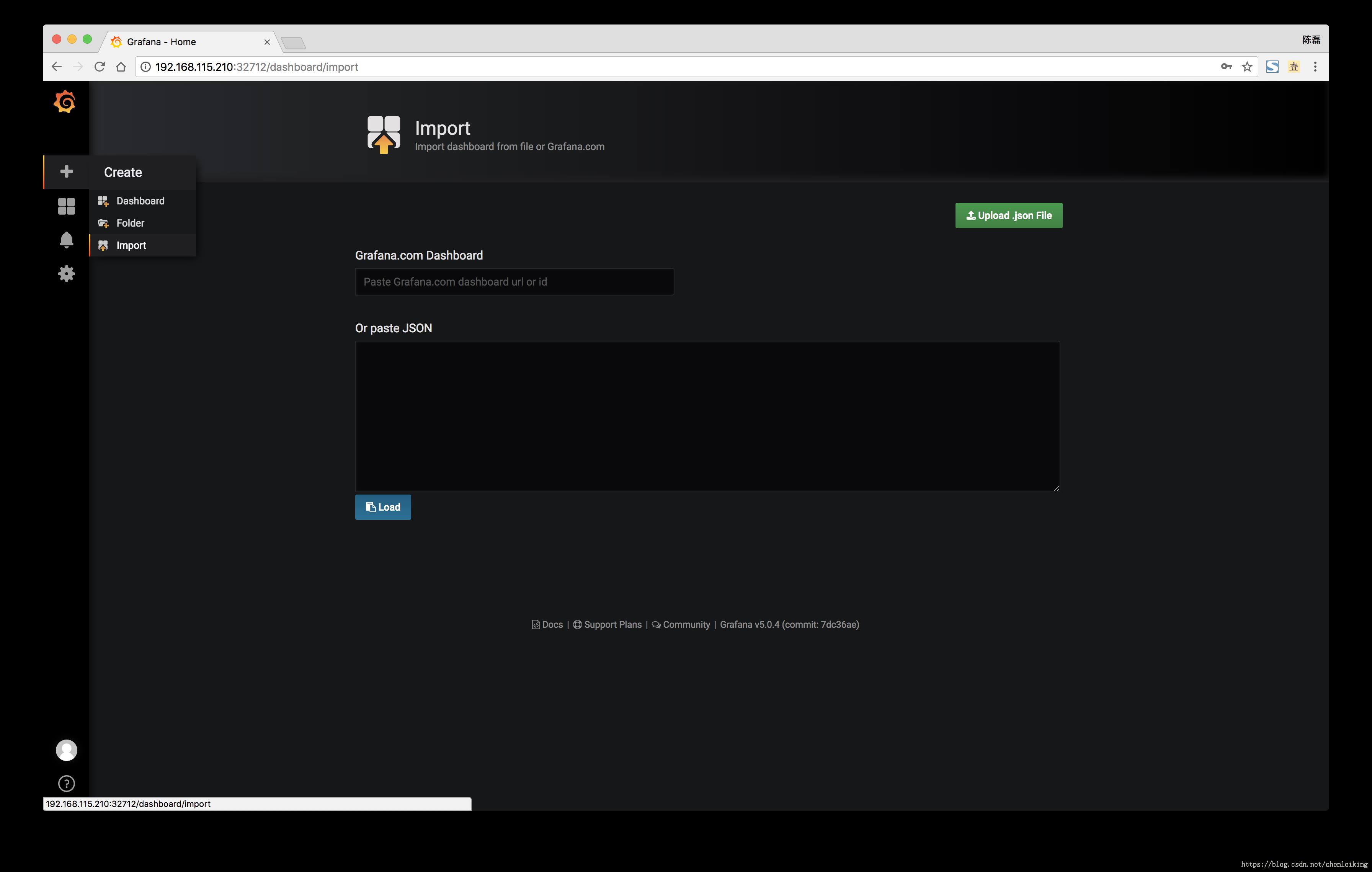Click the yellow extension icon in the toolbar

pos(1294,67)
